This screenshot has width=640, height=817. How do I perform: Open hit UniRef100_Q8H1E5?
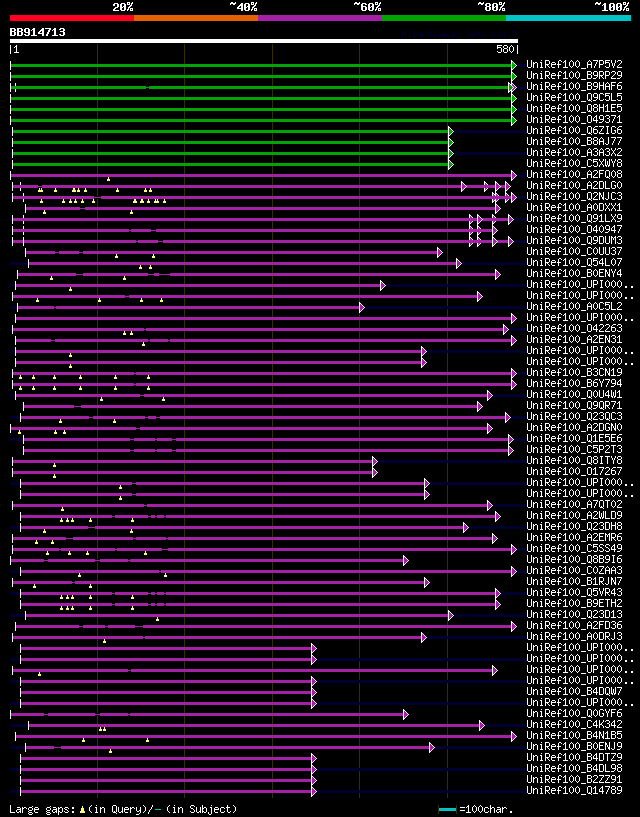(x=574, y=108)
